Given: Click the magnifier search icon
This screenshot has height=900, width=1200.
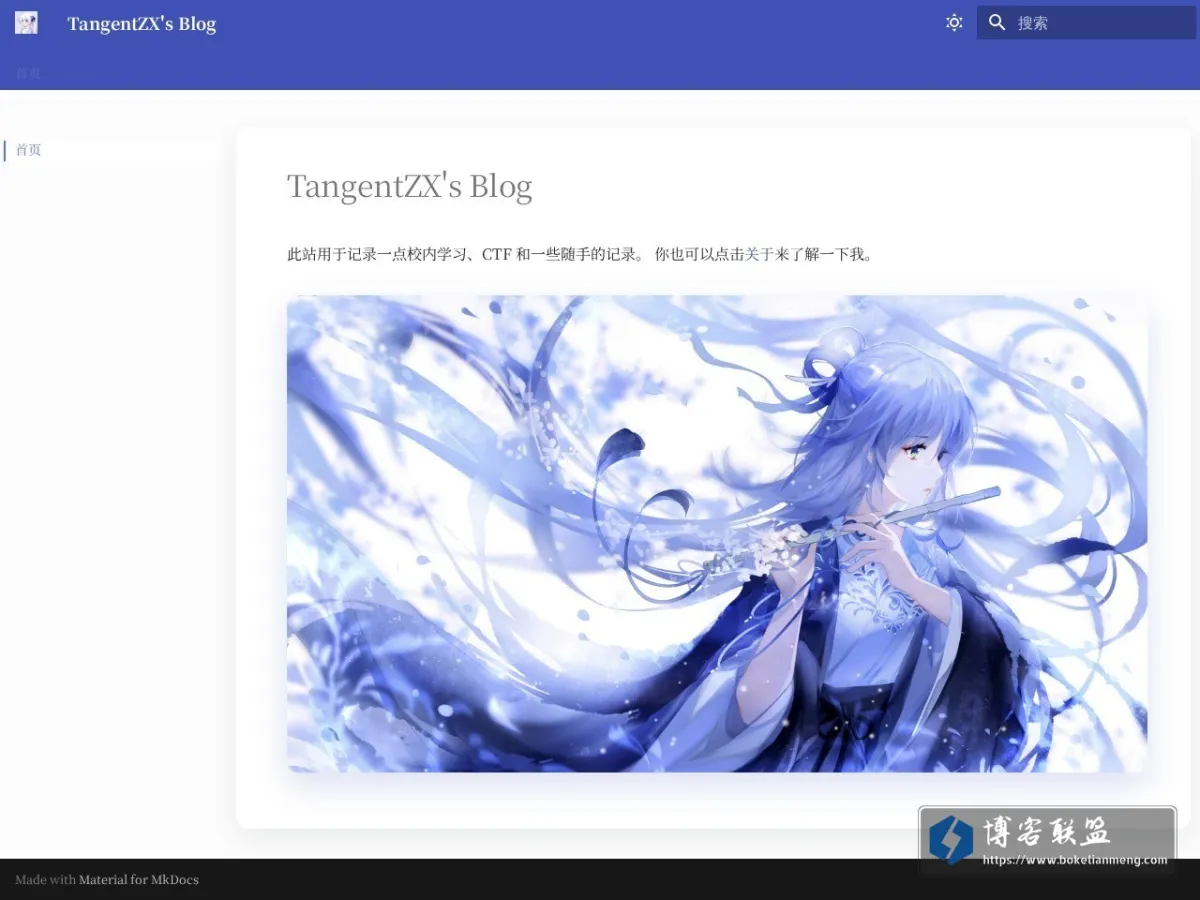Looking at the screenshot, I should coord(997,23).
